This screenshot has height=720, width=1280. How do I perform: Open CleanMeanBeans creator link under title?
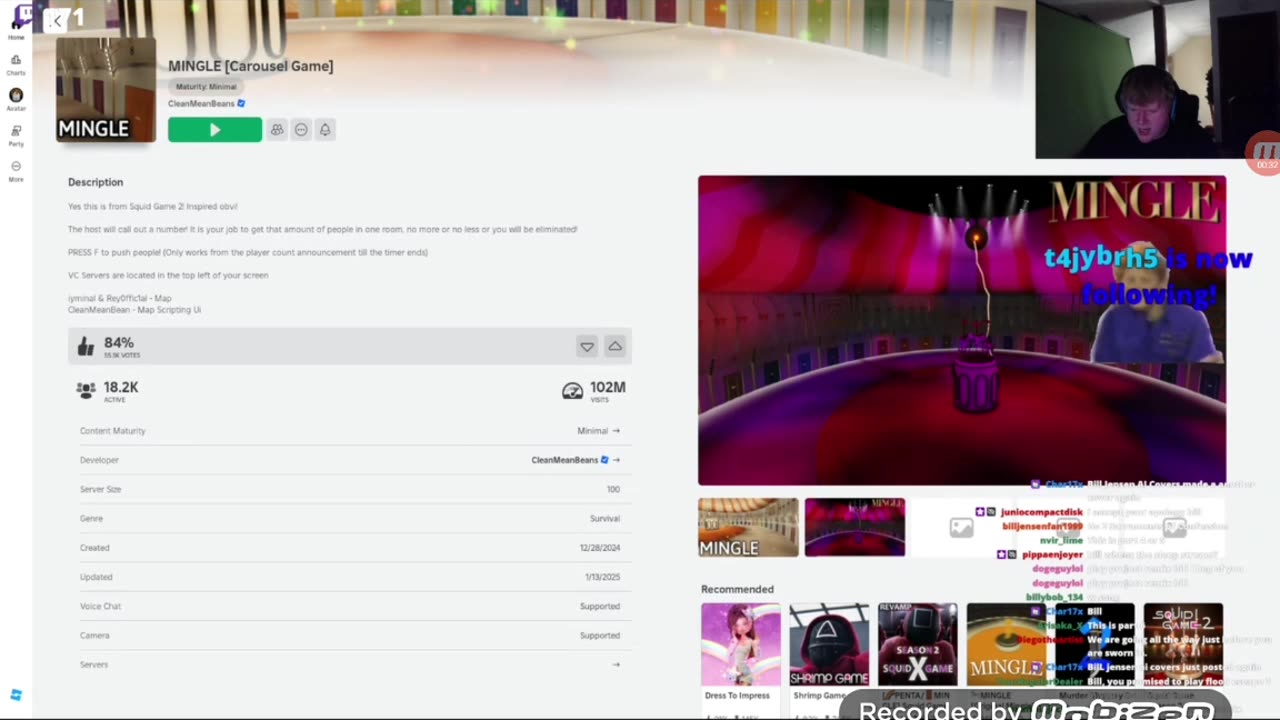coord(201,103)
